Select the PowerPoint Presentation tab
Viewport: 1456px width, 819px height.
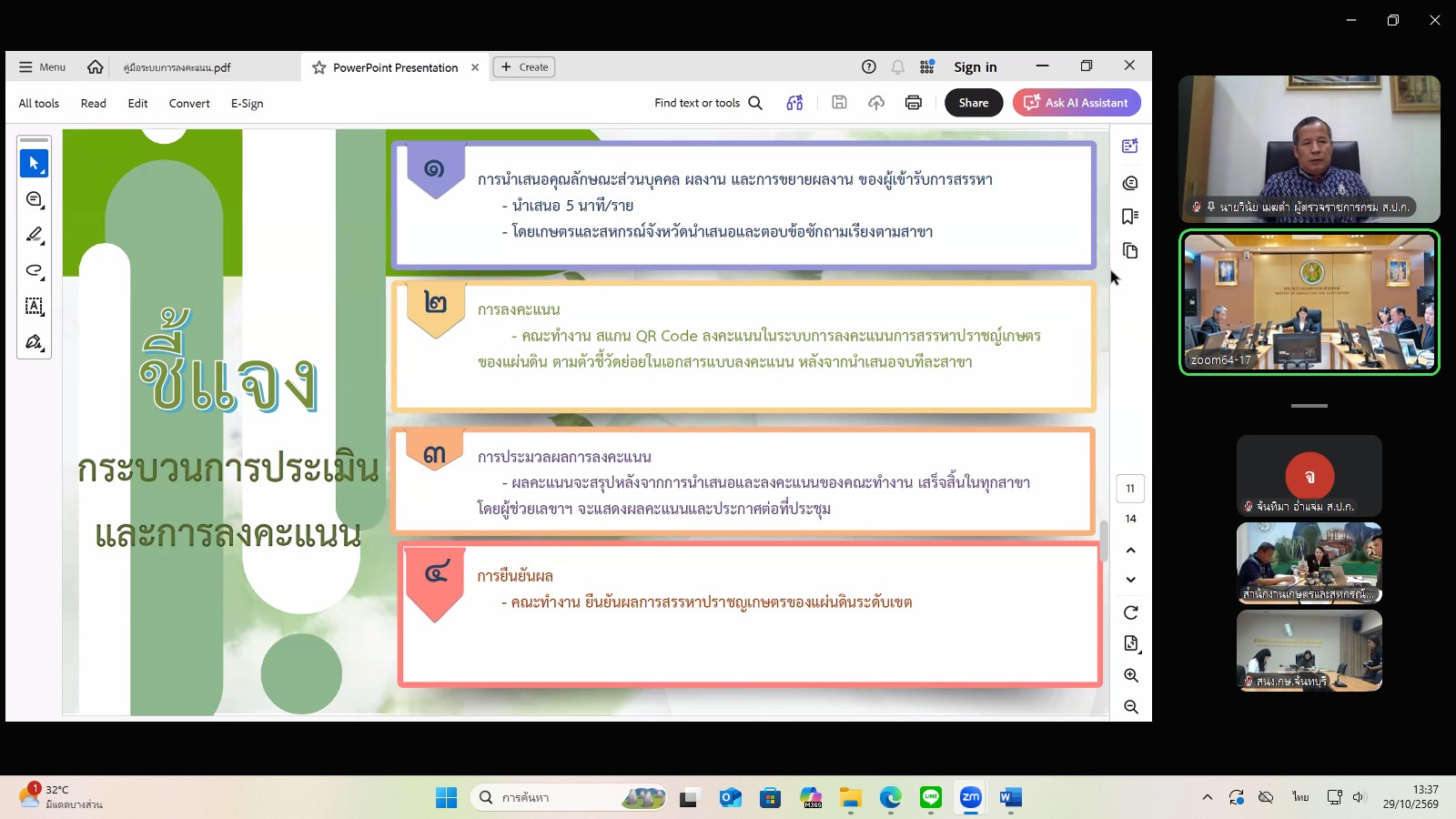pyautogui.click(x=395, y=67)
